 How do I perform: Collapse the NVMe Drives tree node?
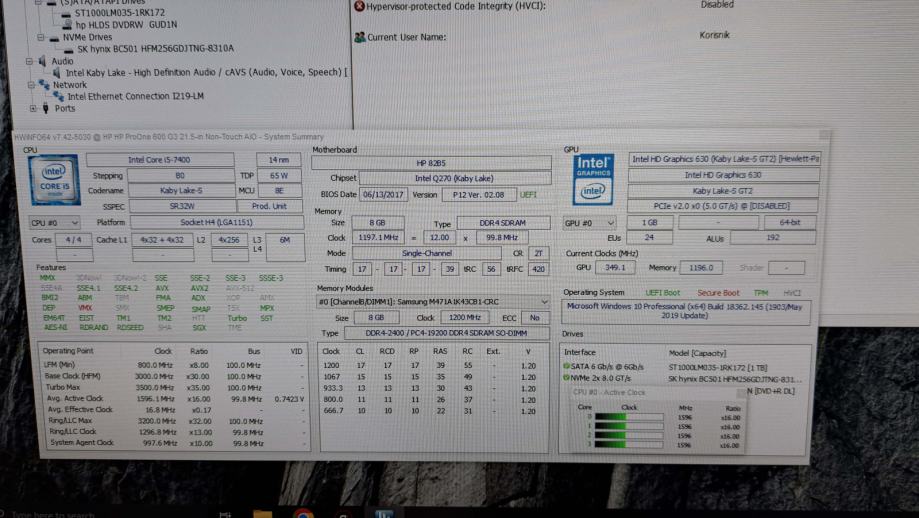pyautogui.click(x=40, y=37)
